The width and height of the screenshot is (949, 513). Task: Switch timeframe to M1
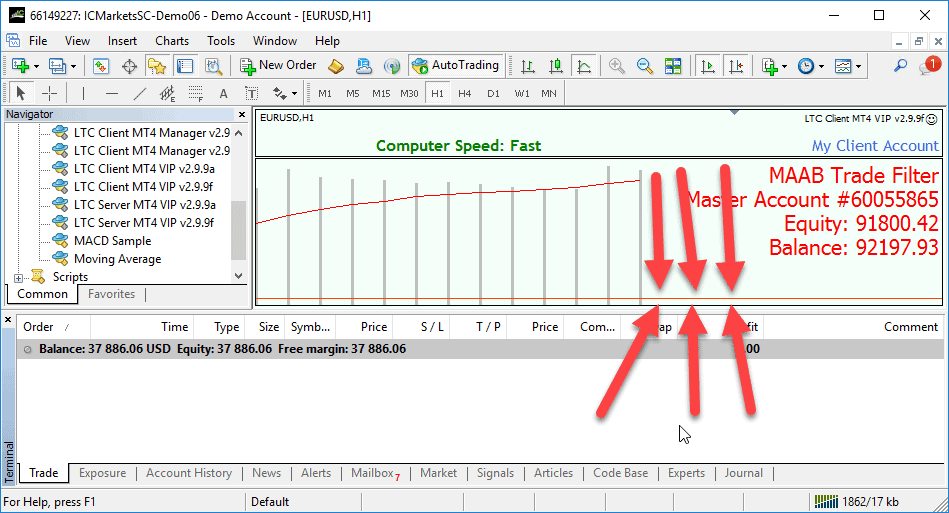[325, 93]
